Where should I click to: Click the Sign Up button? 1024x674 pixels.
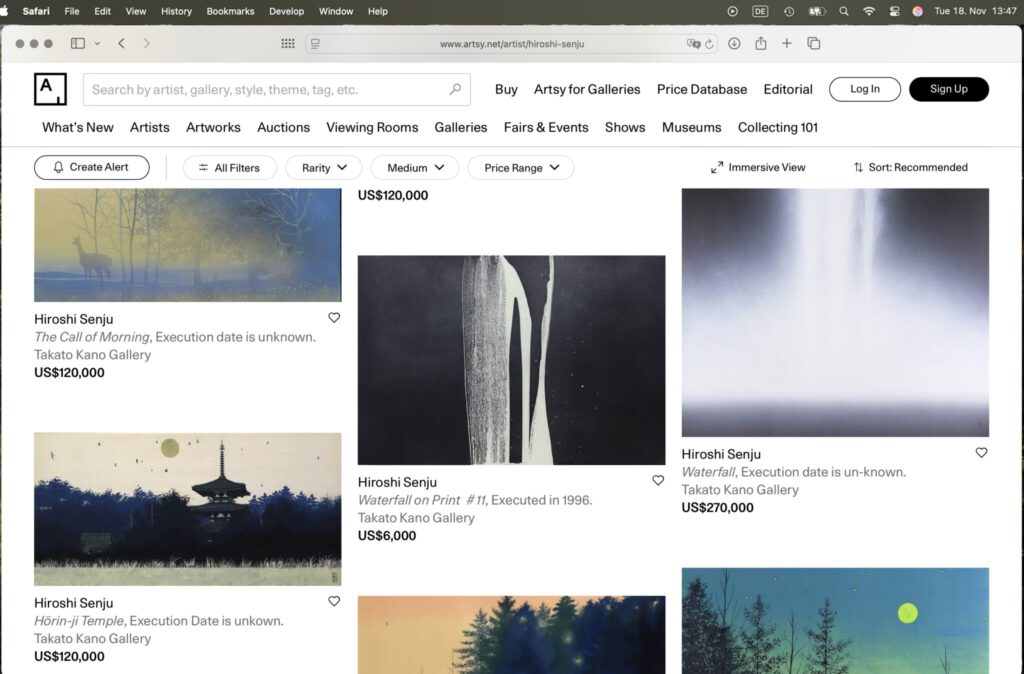click(x=948, y=89)
